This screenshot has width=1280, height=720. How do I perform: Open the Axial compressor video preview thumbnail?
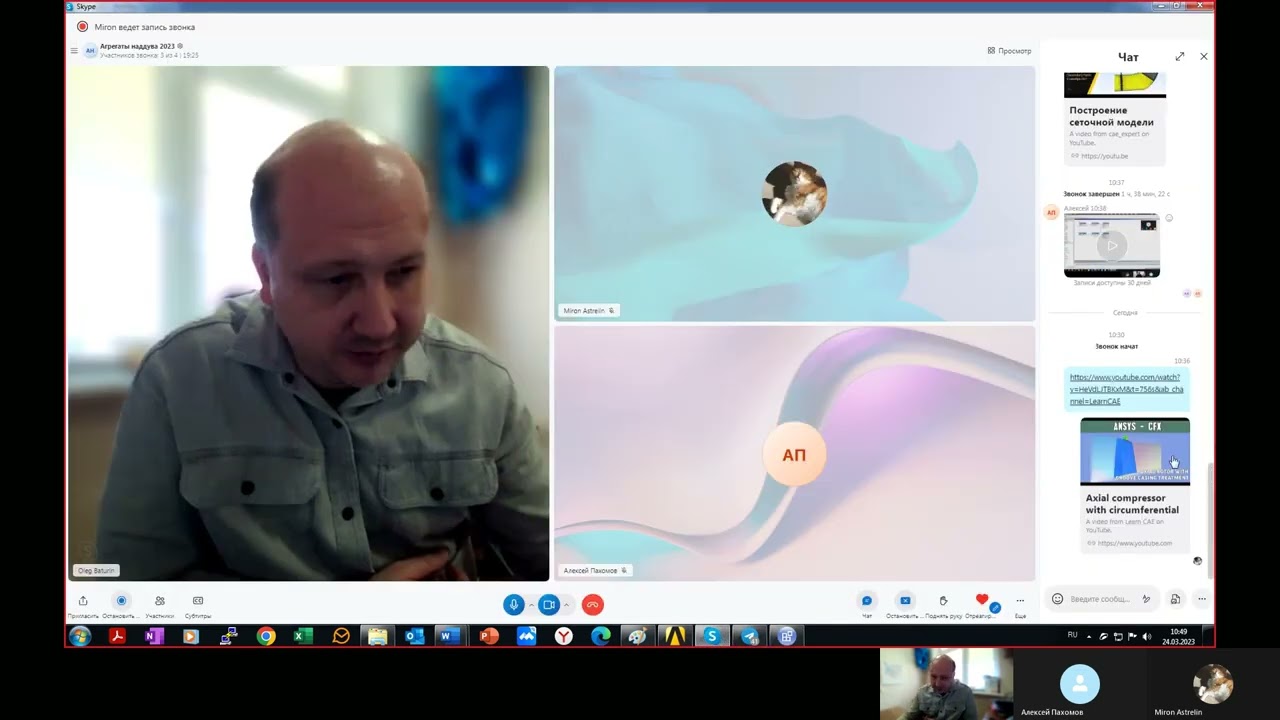point(1135,452)
